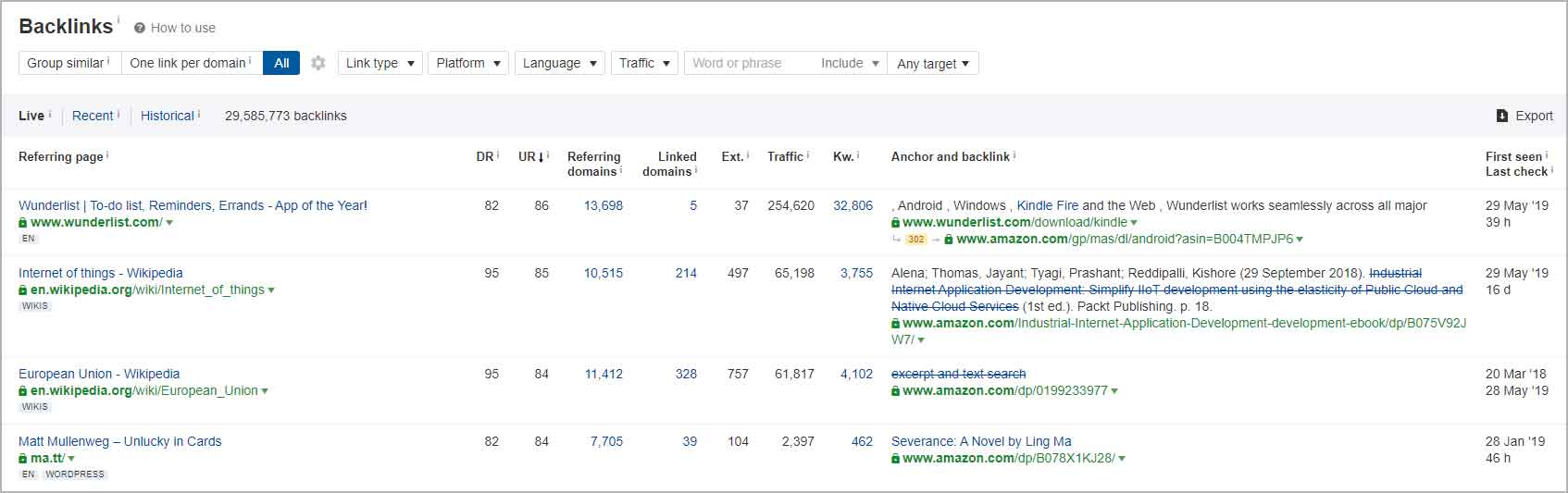Click the WORDPRESS platform tag
This screenshot has height=493, width=1568.
point(75,475)
